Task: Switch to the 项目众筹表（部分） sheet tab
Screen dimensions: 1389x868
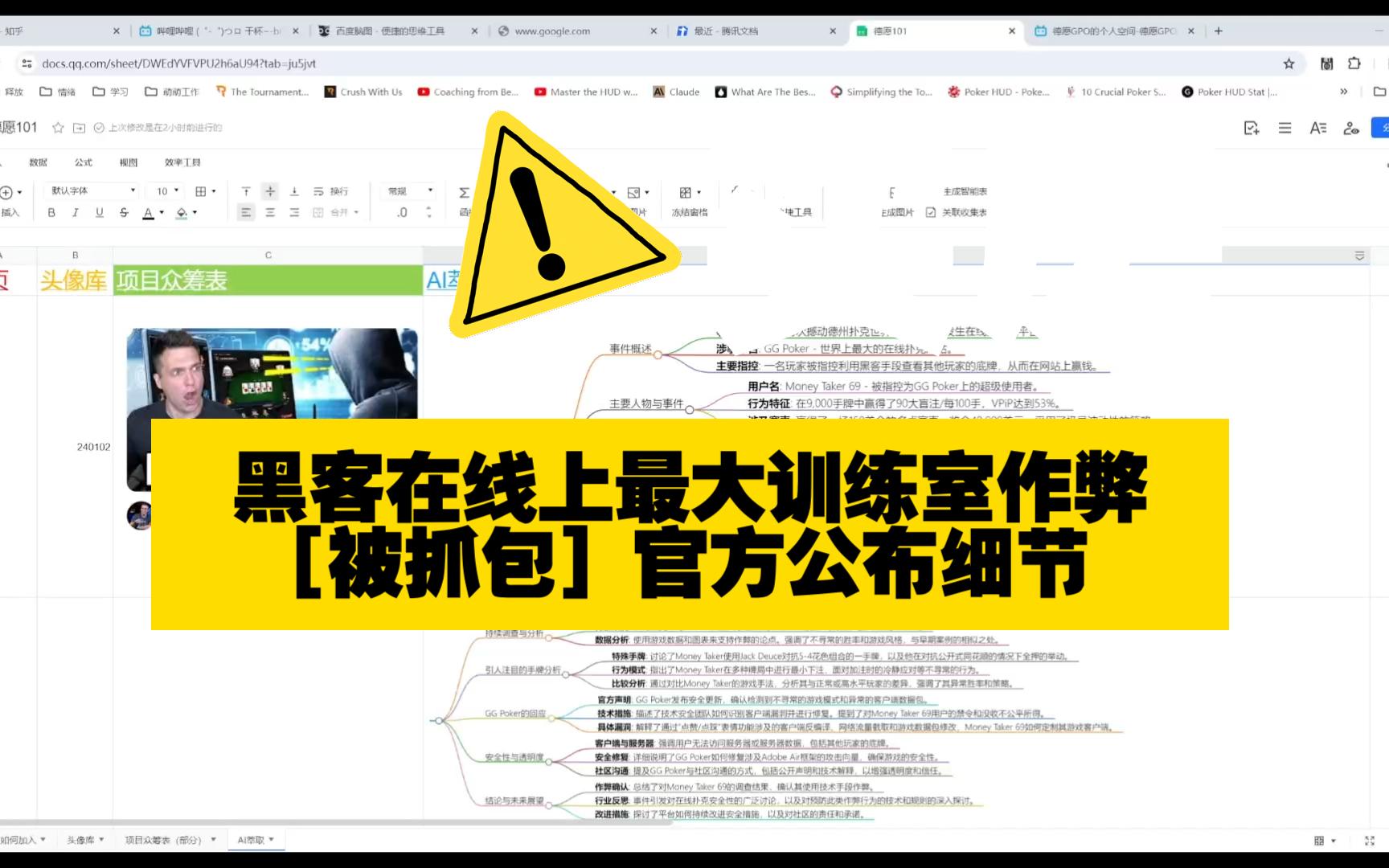Action: (170, 840)
